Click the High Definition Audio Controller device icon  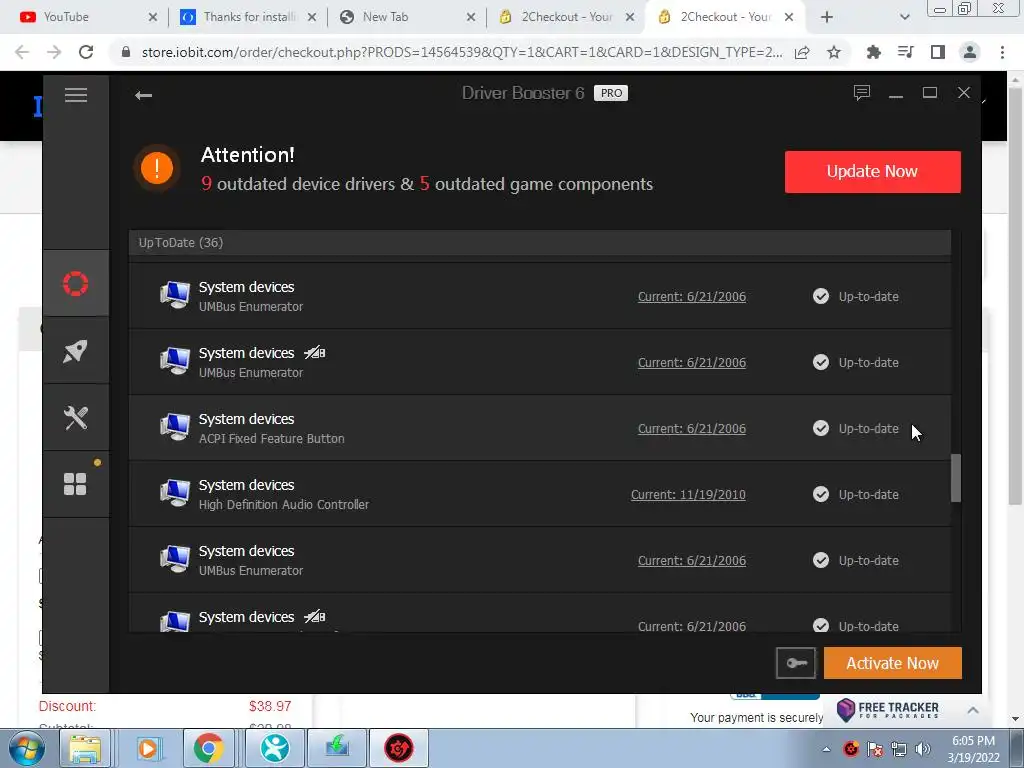[x=175, y=493]
